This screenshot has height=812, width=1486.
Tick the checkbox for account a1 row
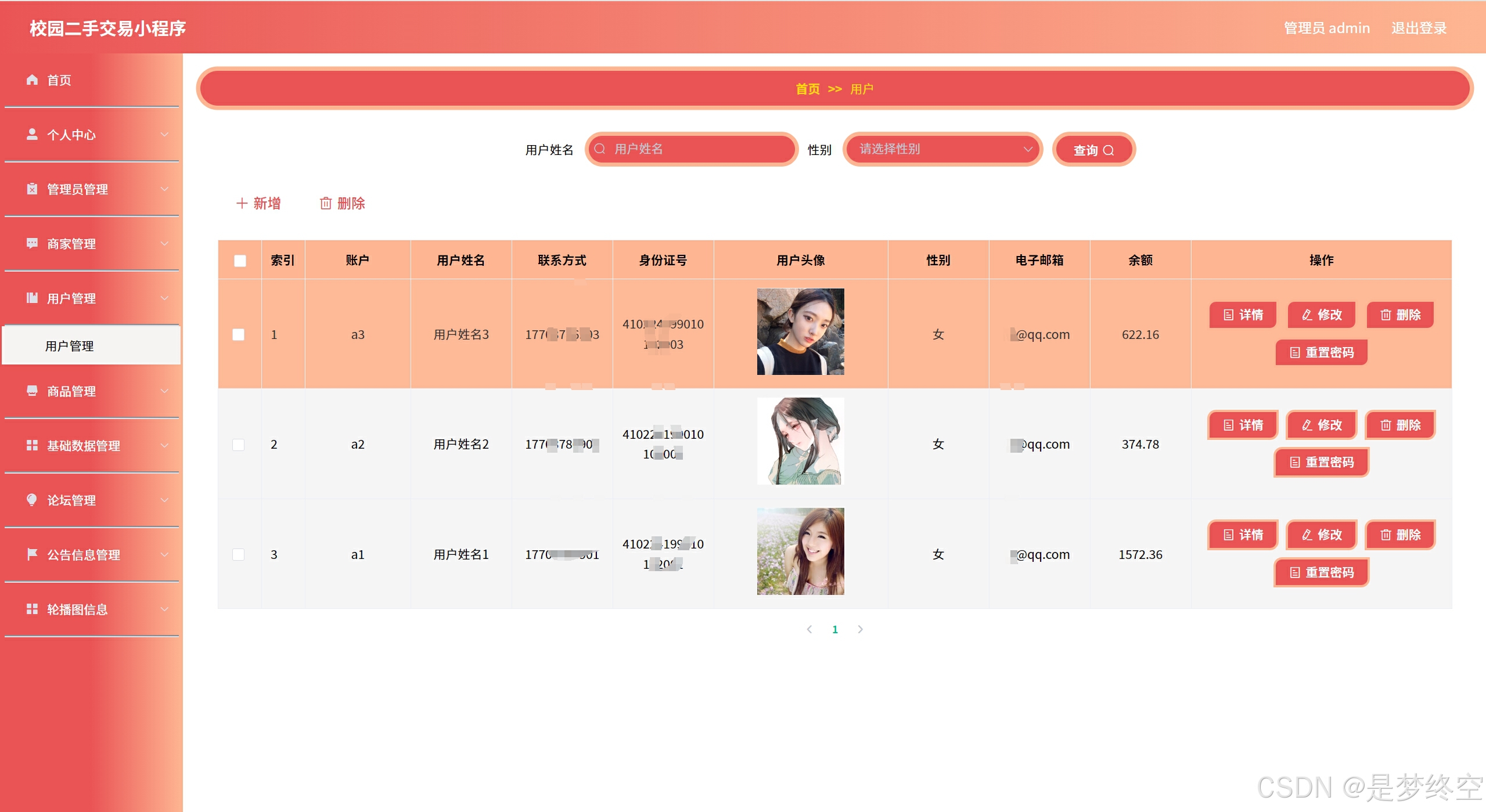point(238,554)
